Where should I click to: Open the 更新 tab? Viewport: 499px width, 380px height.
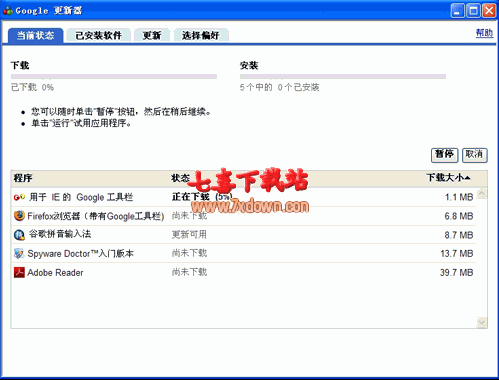(x=152, y=35)
